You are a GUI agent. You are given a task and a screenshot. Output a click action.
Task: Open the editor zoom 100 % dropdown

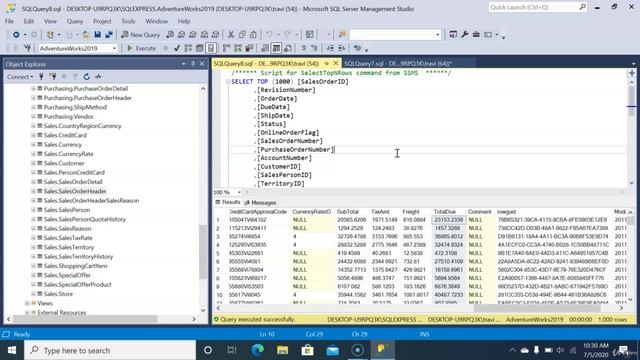tap(239, 192)
